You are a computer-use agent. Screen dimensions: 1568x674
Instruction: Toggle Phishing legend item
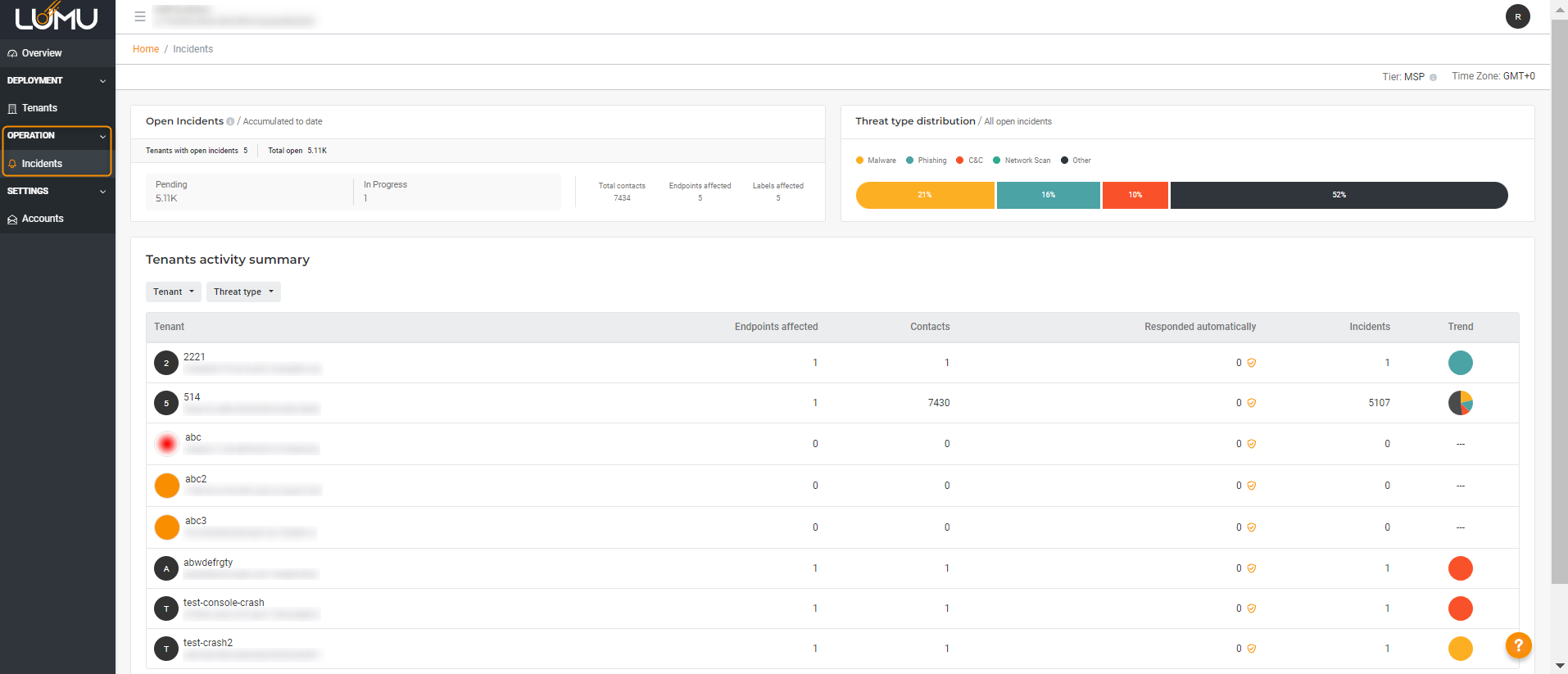pyautogui.click(x=927, y=161)
